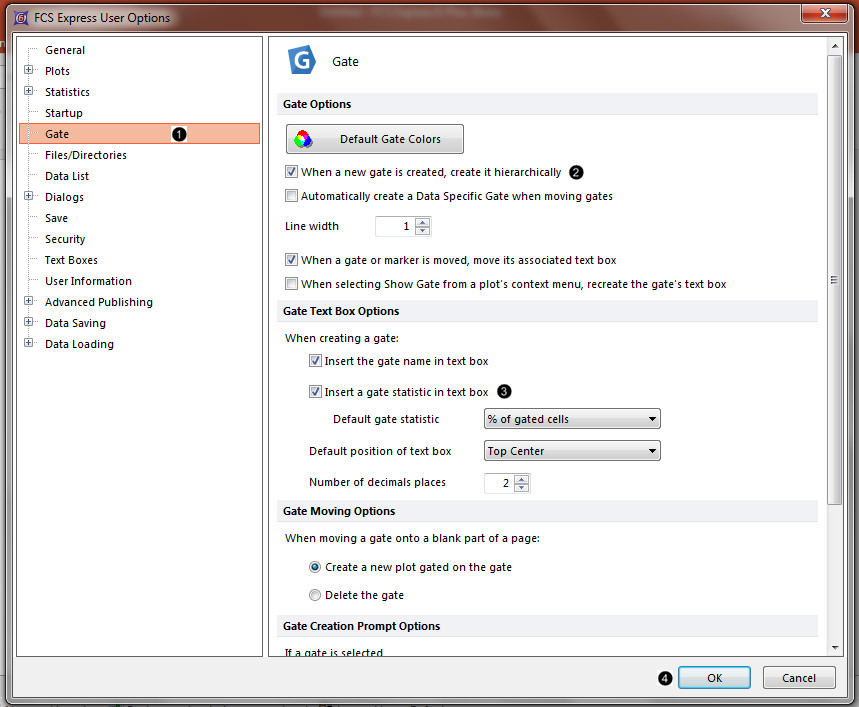
Task: Enable automatic Data Specific Gate checkbox
Action: click(292, 196)
